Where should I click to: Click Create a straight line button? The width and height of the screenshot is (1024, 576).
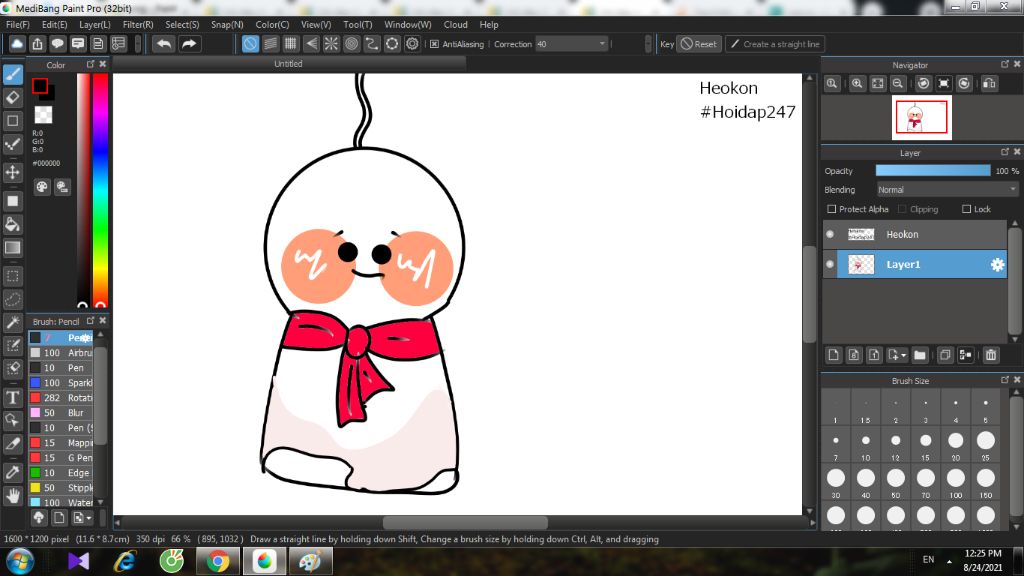[x=775, y=44]
